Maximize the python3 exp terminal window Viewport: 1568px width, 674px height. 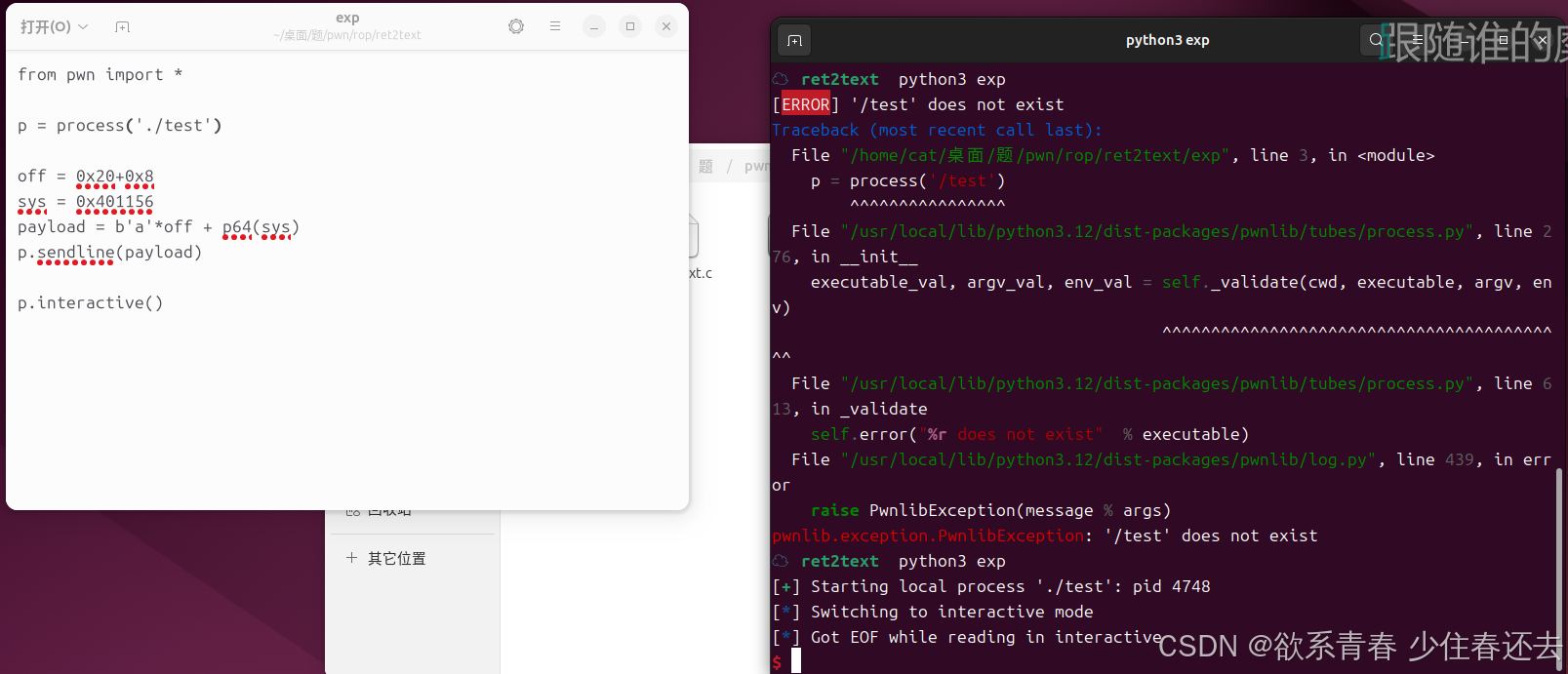tap(1504, 40)
